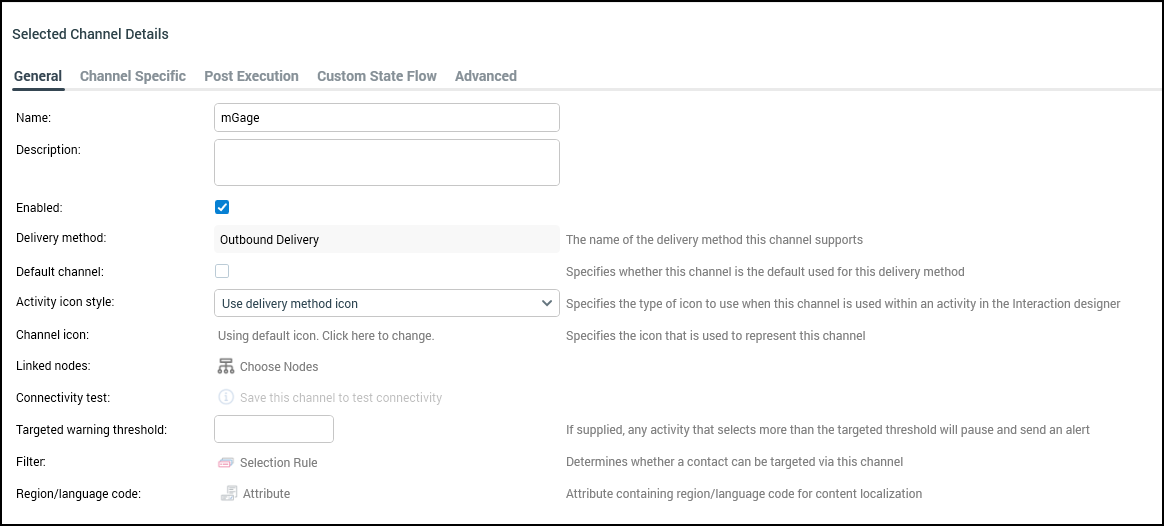Click the Selection Rule filter icon
This screenshot has width=1164, height=526.
point(226,462)
